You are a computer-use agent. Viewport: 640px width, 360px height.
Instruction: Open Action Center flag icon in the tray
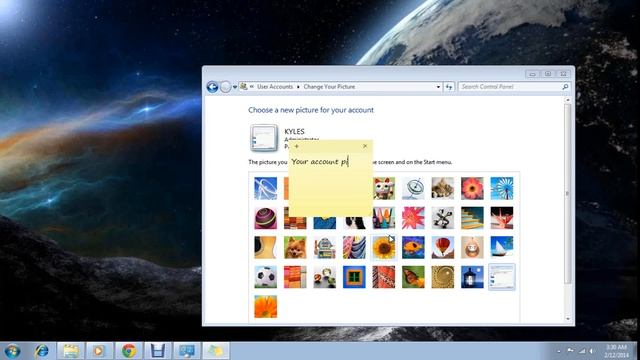coord(570,351)
